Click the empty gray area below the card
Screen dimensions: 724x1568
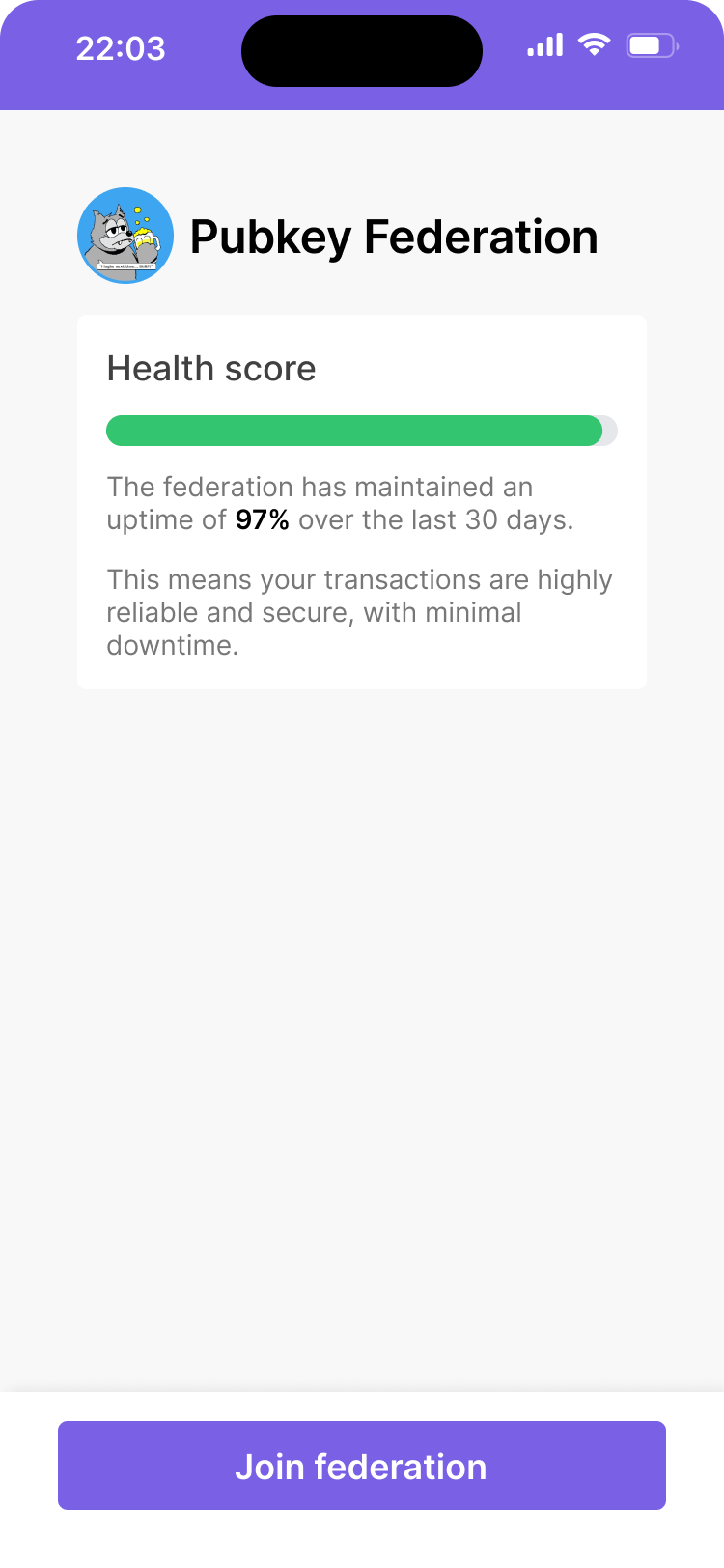click(362, 1014)
